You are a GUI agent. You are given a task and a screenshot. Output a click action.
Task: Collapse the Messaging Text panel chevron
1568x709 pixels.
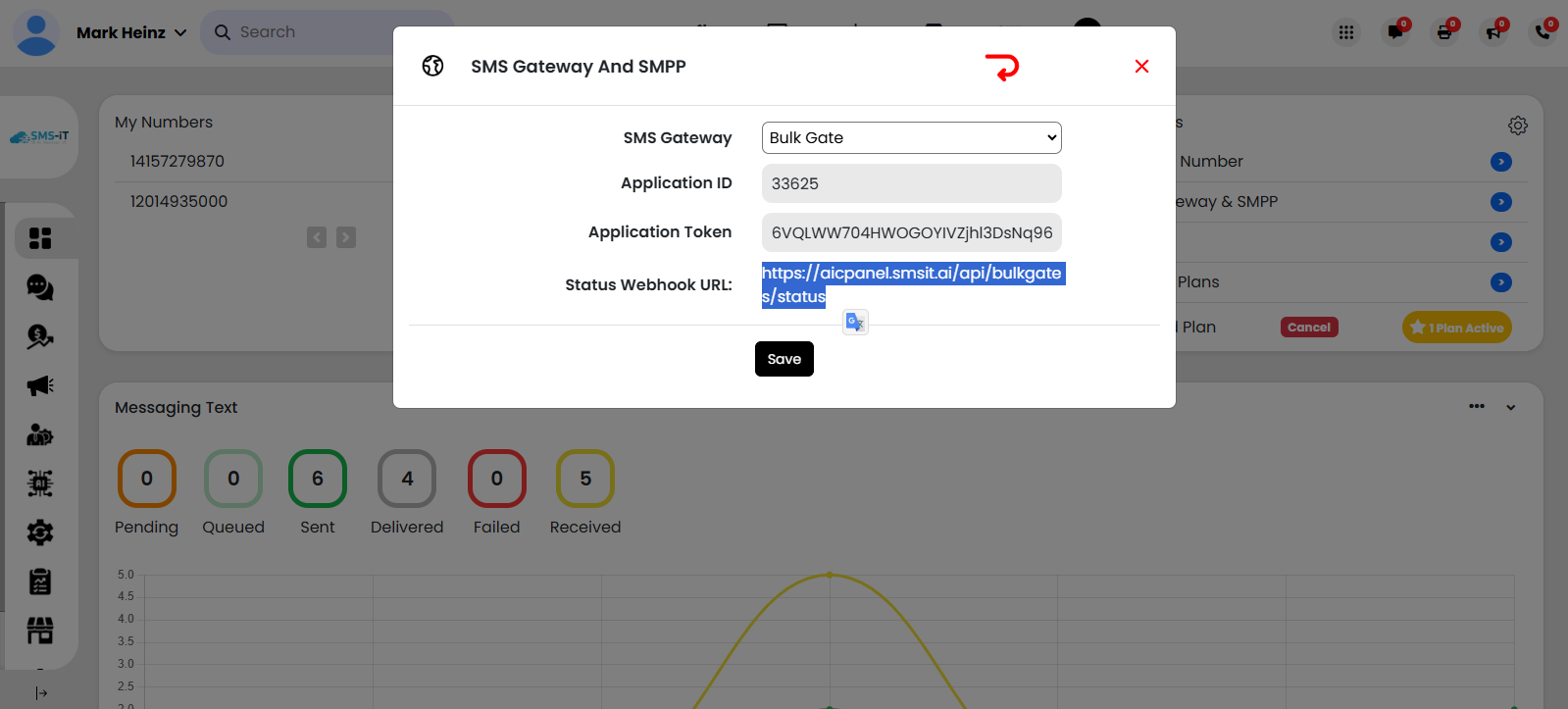[x=1511, y=407]
